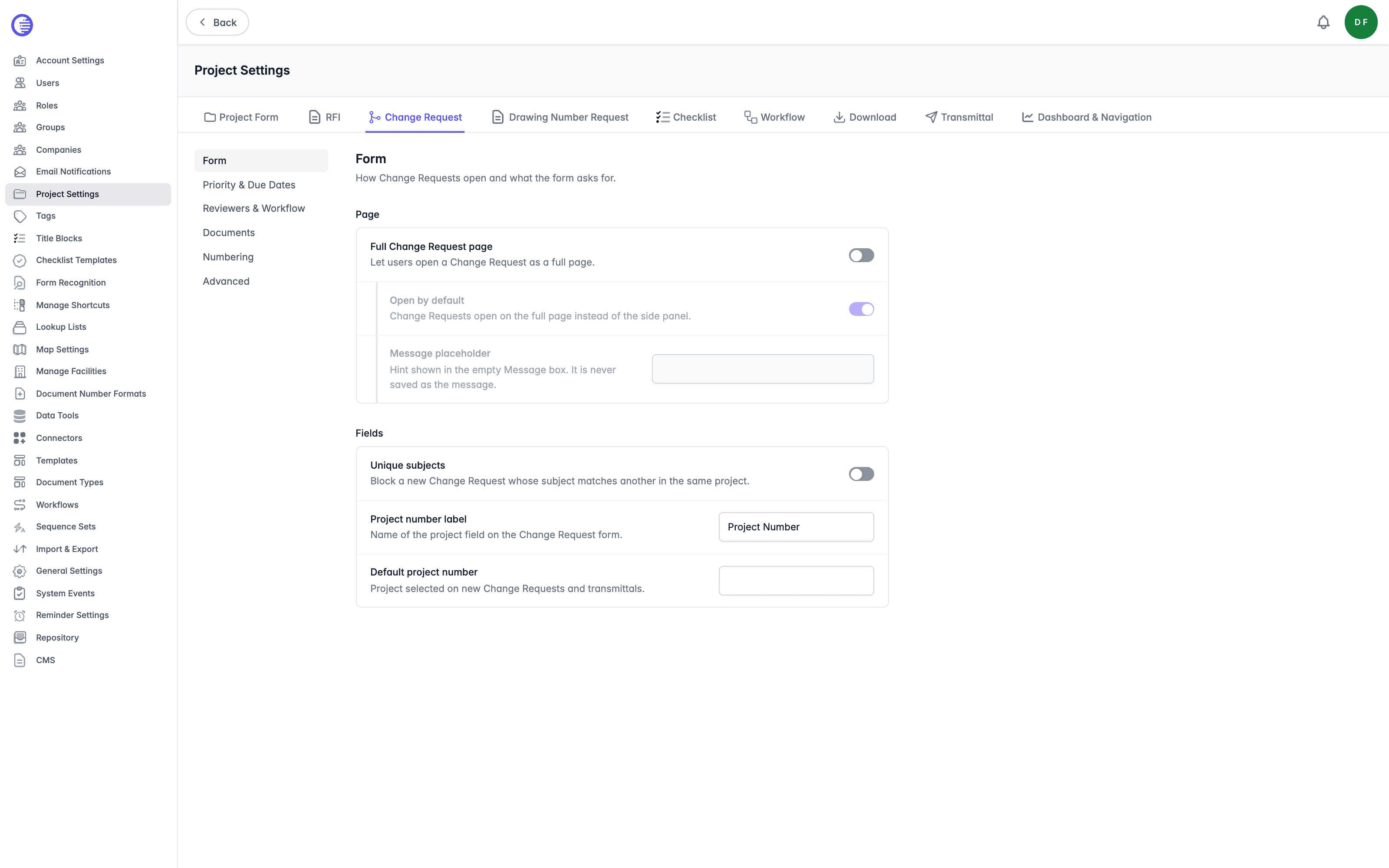This screenshot has width=1389, height=868.
Task: Open the Numbering section
Action: 261,257
